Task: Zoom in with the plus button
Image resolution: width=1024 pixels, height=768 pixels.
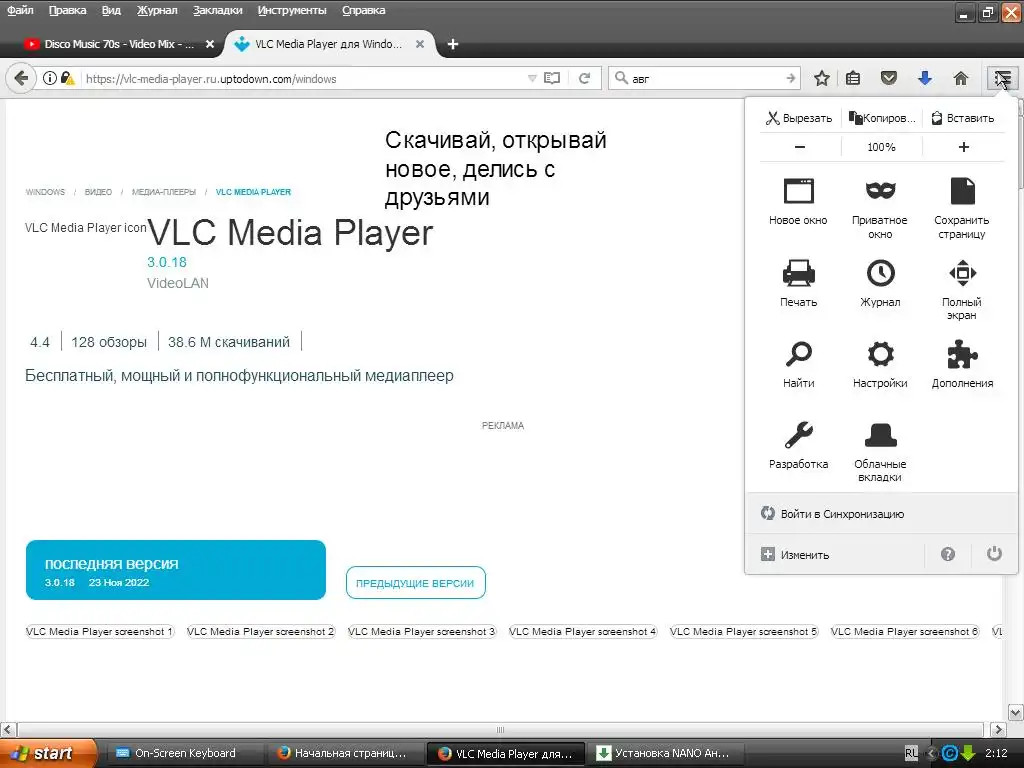Action: [963, 147]
